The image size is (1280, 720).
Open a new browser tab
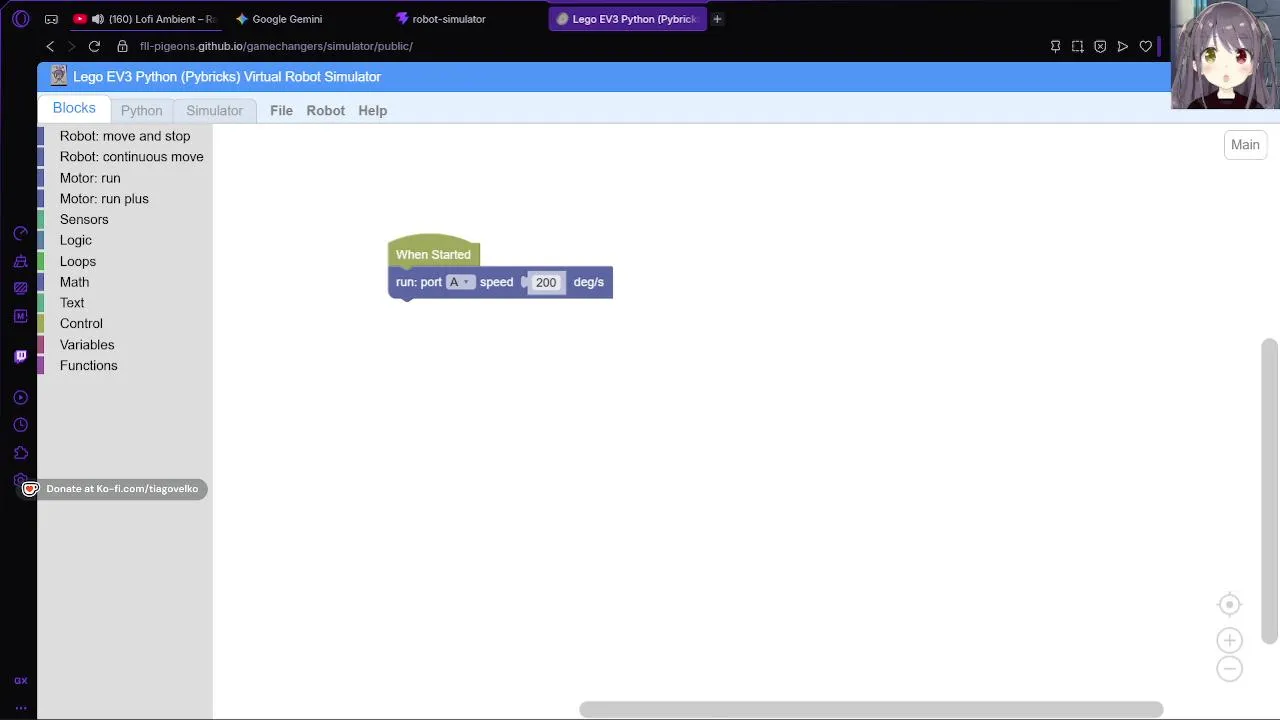click(717, 19)
